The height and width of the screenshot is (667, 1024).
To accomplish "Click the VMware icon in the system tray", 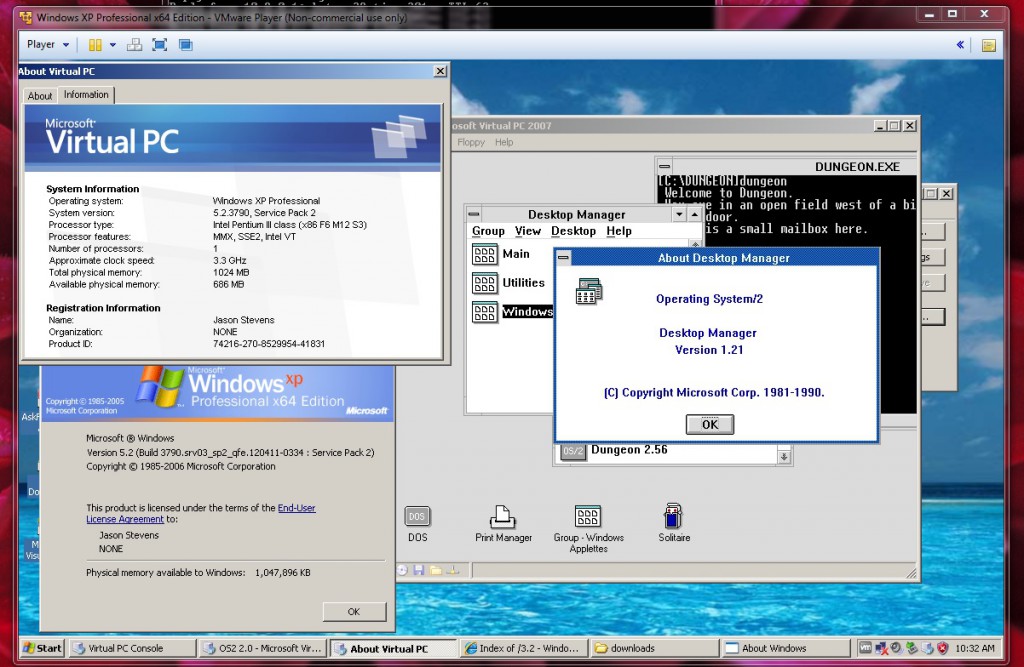I will [864, 648].
